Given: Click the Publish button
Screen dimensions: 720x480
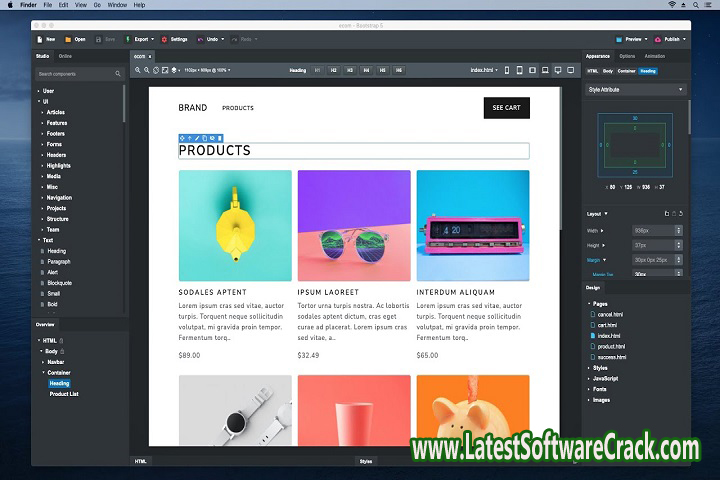Looking at the screenshot, I should pyautogui.click(x=668, y=39).
